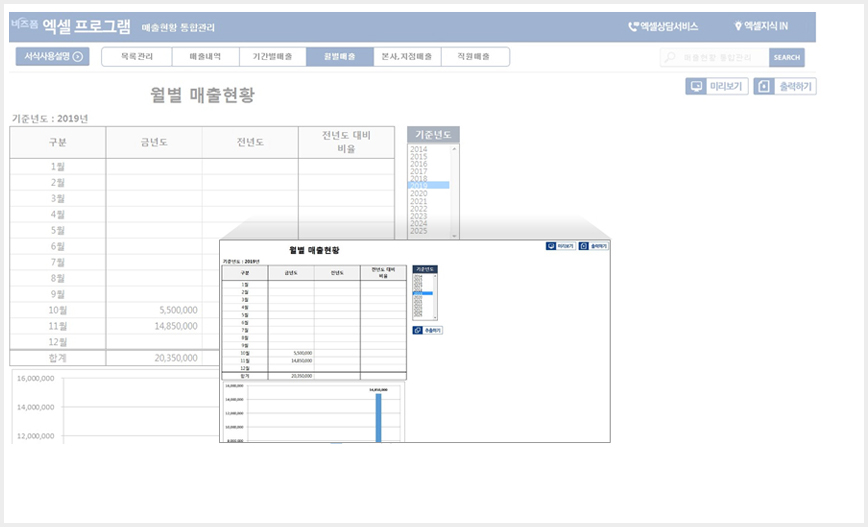Select the 2월 row label

point(58,183)
